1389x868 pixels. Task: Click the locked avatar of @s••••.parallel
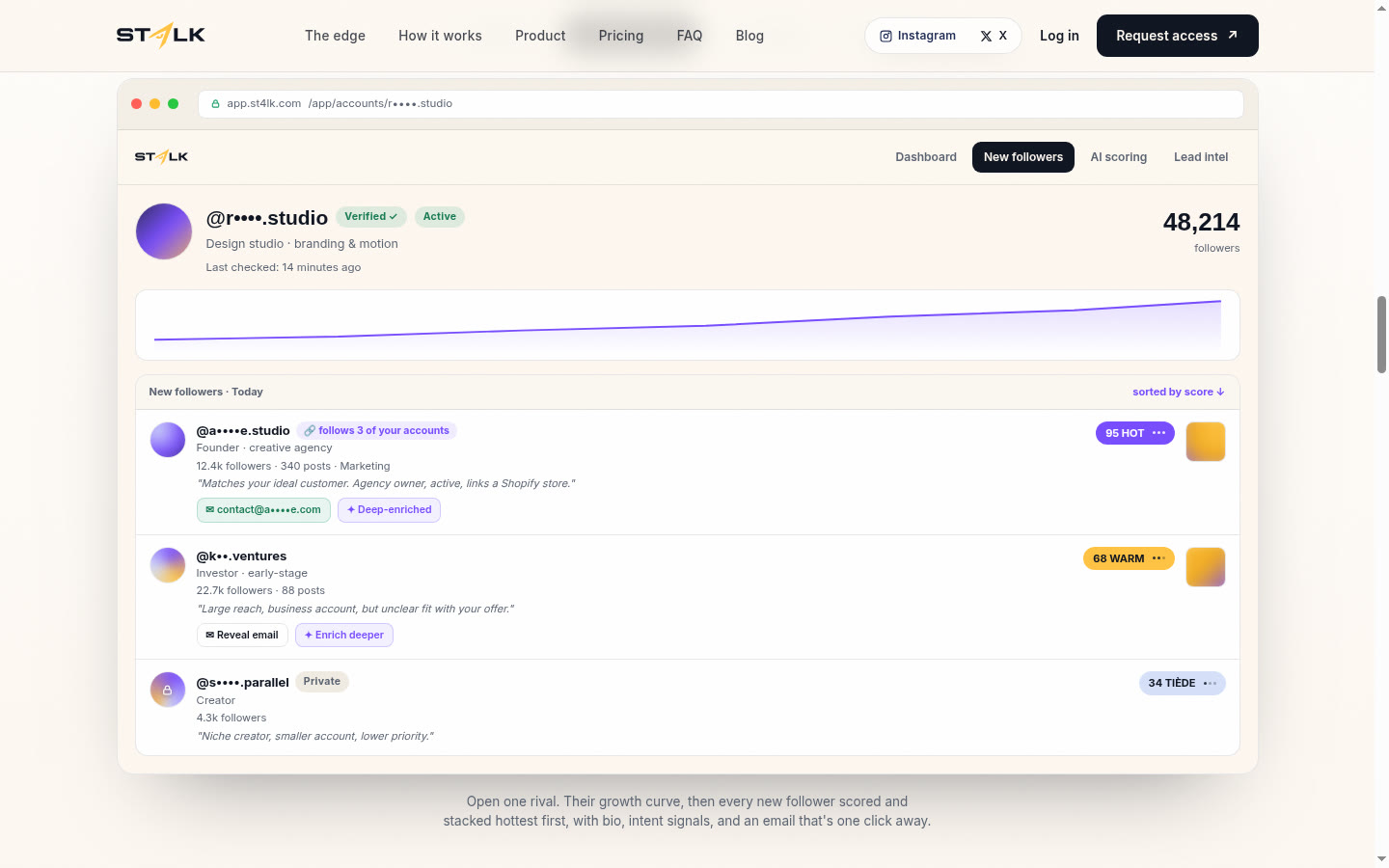click(x=168, y=690)
